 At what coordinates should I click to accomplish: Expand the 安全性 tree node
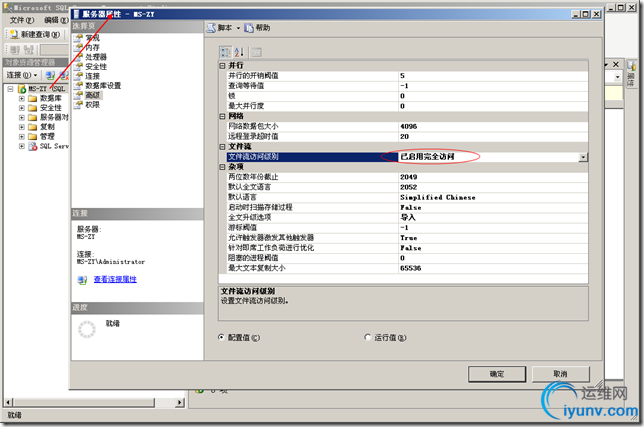pyautogui.click(x=22, y=108)
